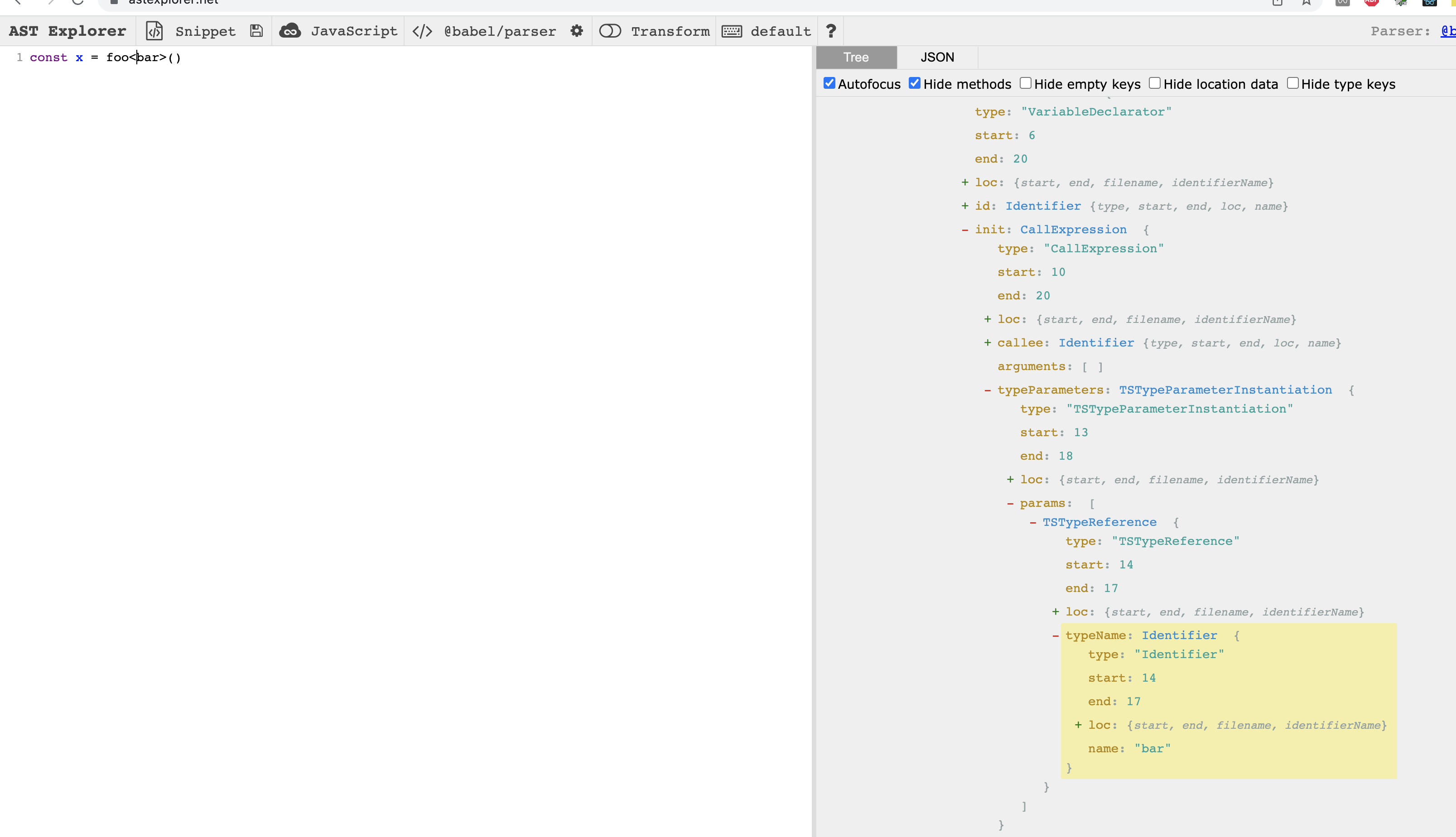Image resolution: width=1456 pixels, height=837 pixels.
Task: Collapse the typeParameters node
Action: pyautogui.click(x=988, y=390)
